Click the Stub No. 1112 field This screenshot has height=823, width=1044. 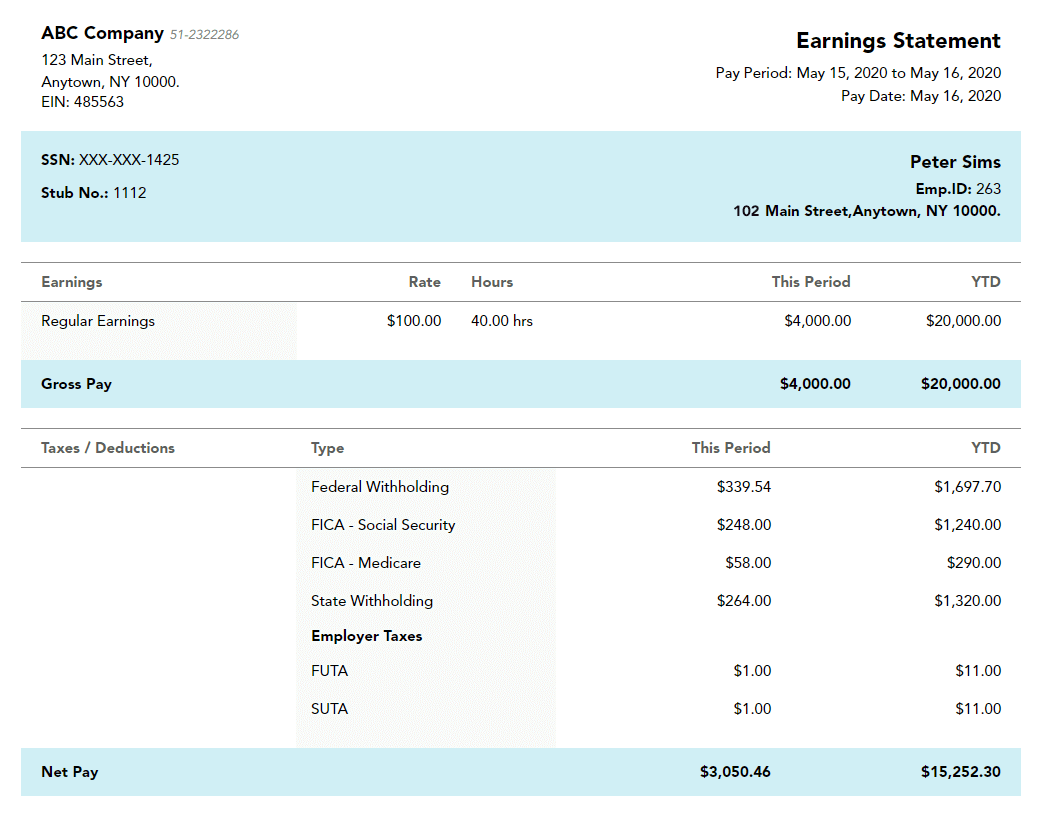93,193
